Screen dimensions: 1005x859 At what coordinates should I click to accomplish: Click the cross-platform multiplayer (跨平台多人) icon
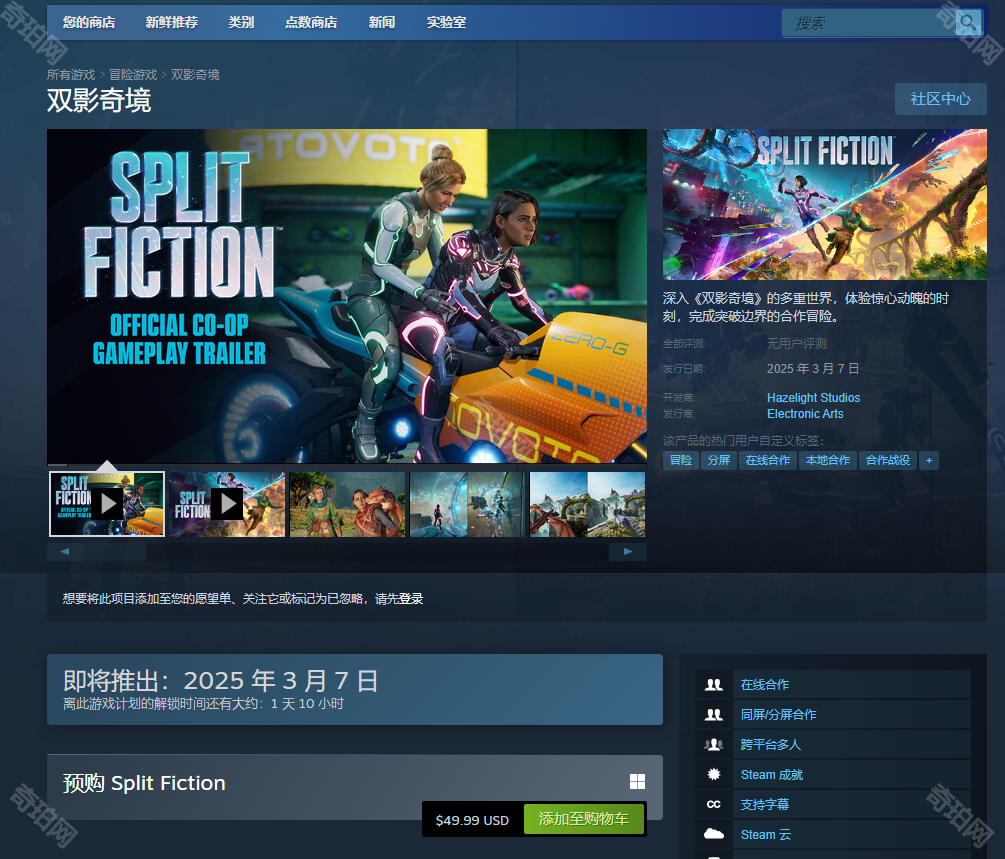click(714, 745)
